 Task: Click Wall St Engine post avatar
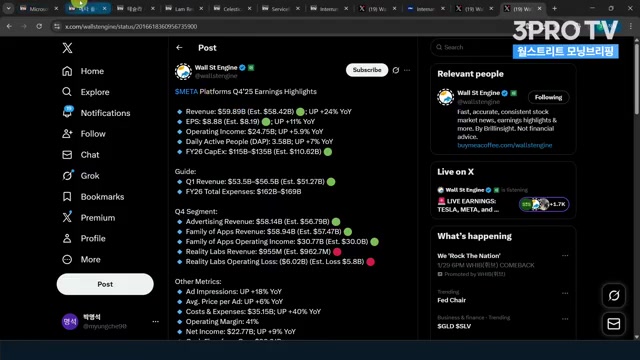click(x=183, y=71)
